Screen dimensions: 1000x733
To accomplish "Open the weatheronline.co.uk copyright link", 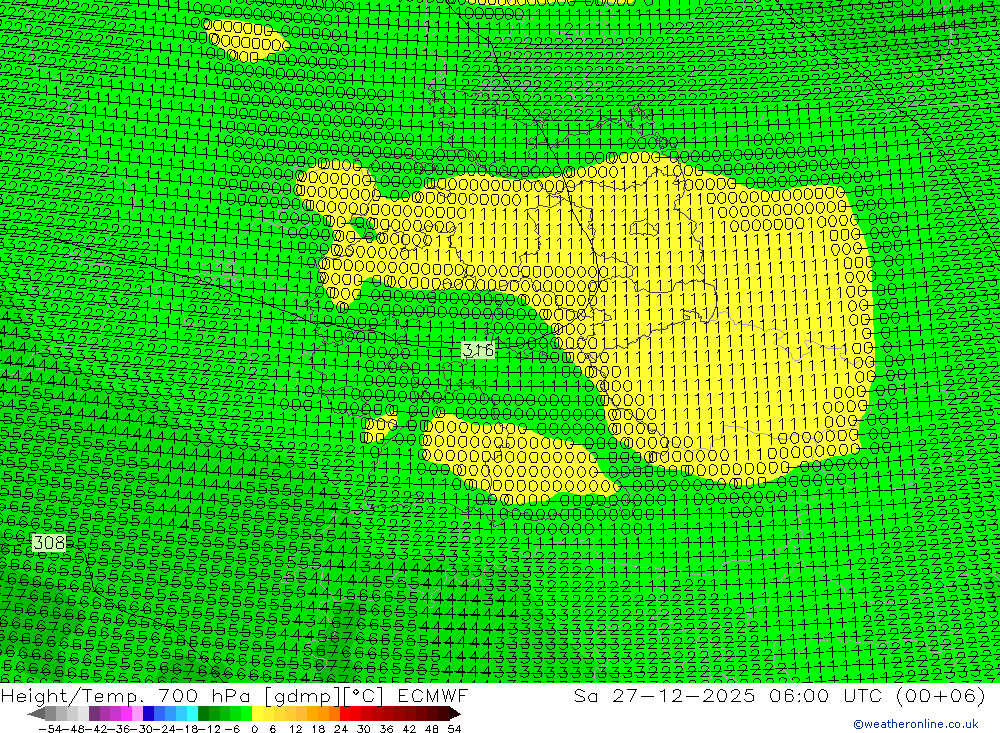I will coord(915,724).
